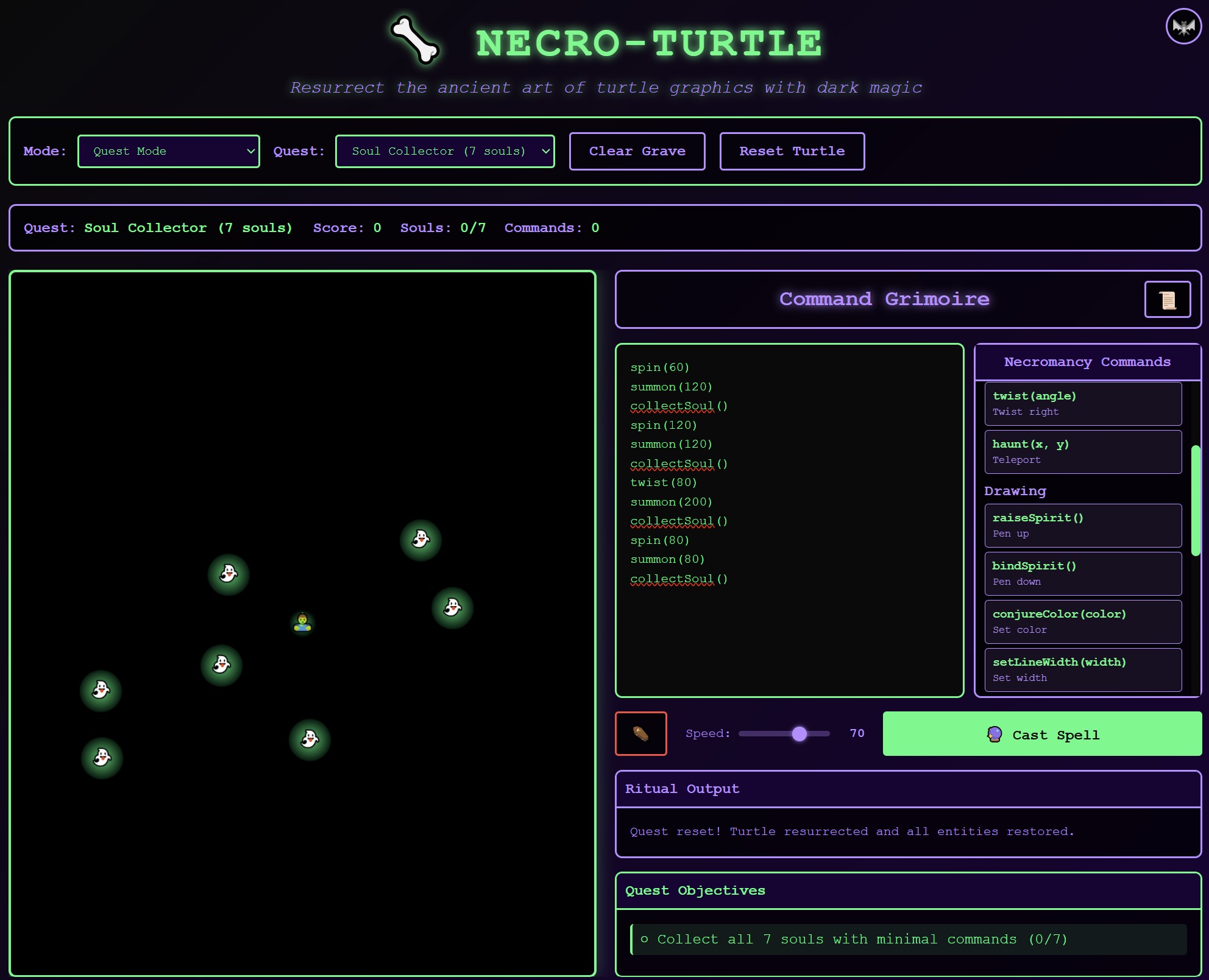1209x980 pixels.
Task: Open the Quest dropdown showing Soul Collector
Action: tap(444, 151)
